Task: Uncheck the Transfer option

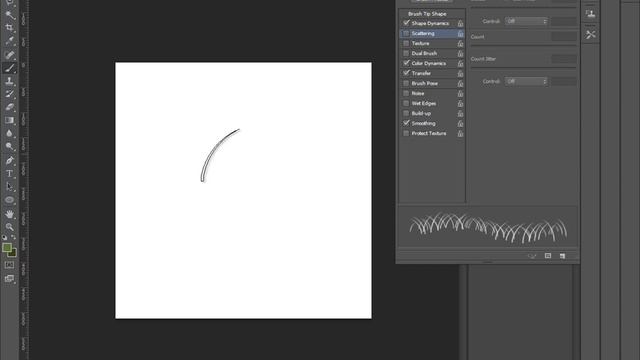Action: pos(406,73)
